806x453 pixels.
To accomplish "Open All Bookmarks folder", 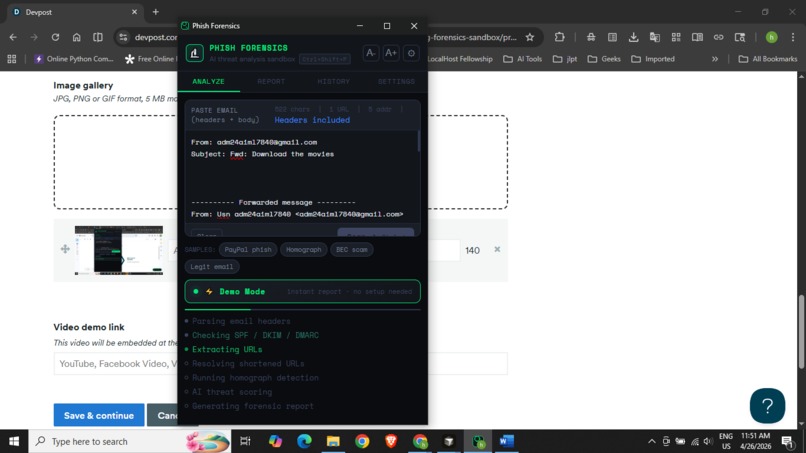I will click(x=768, y=59).
